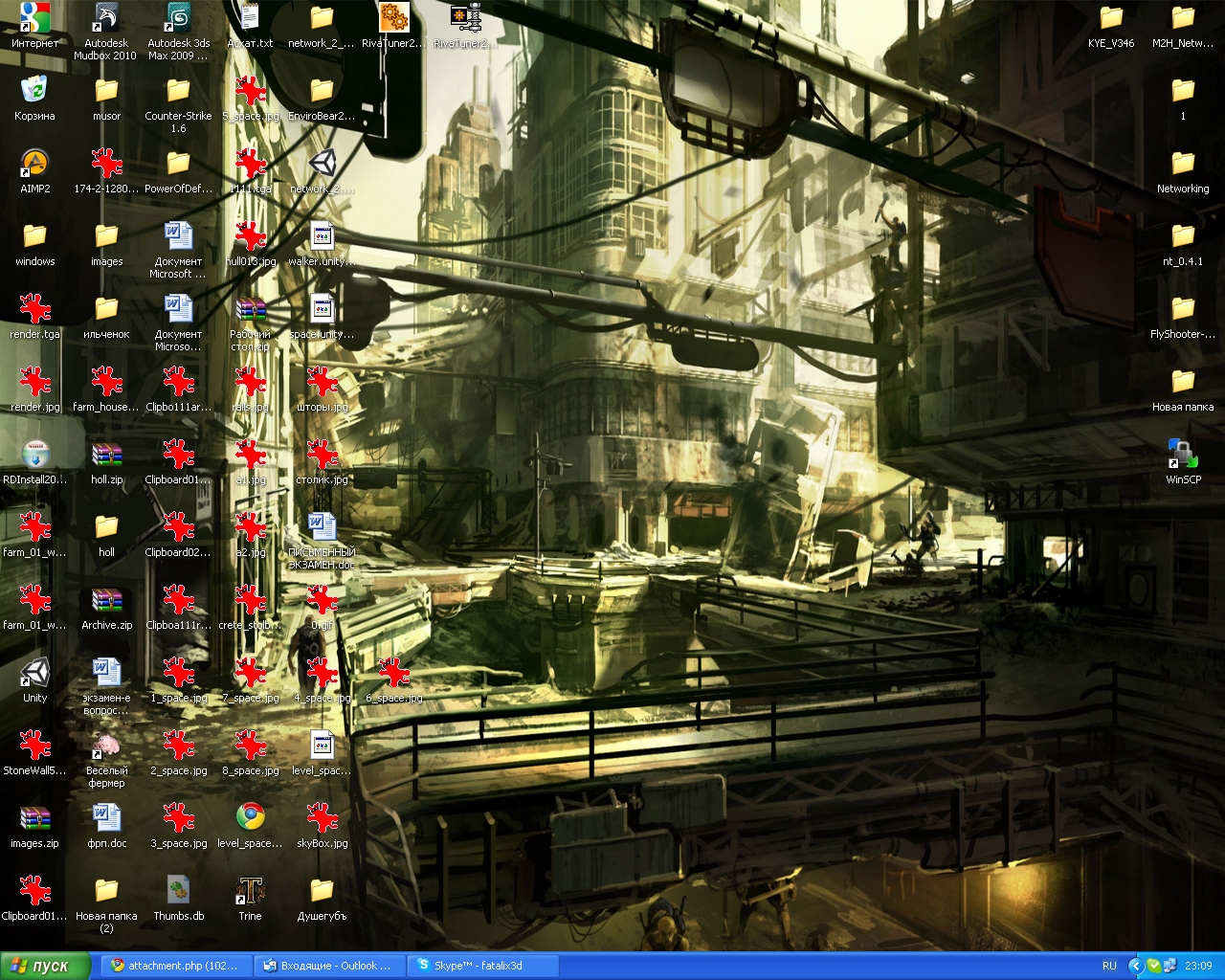Select the Веселый фермер shortcut
The image size is (1225, 980).
coord(106,746)
